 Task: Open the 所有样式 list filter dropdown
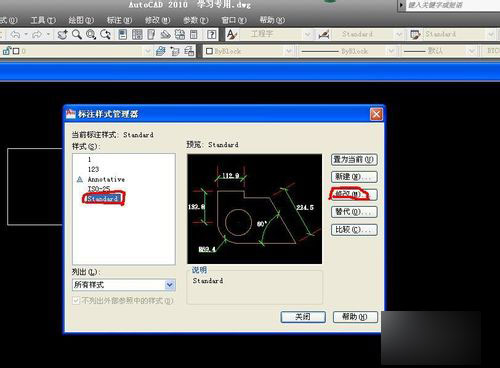coord(170,285)
